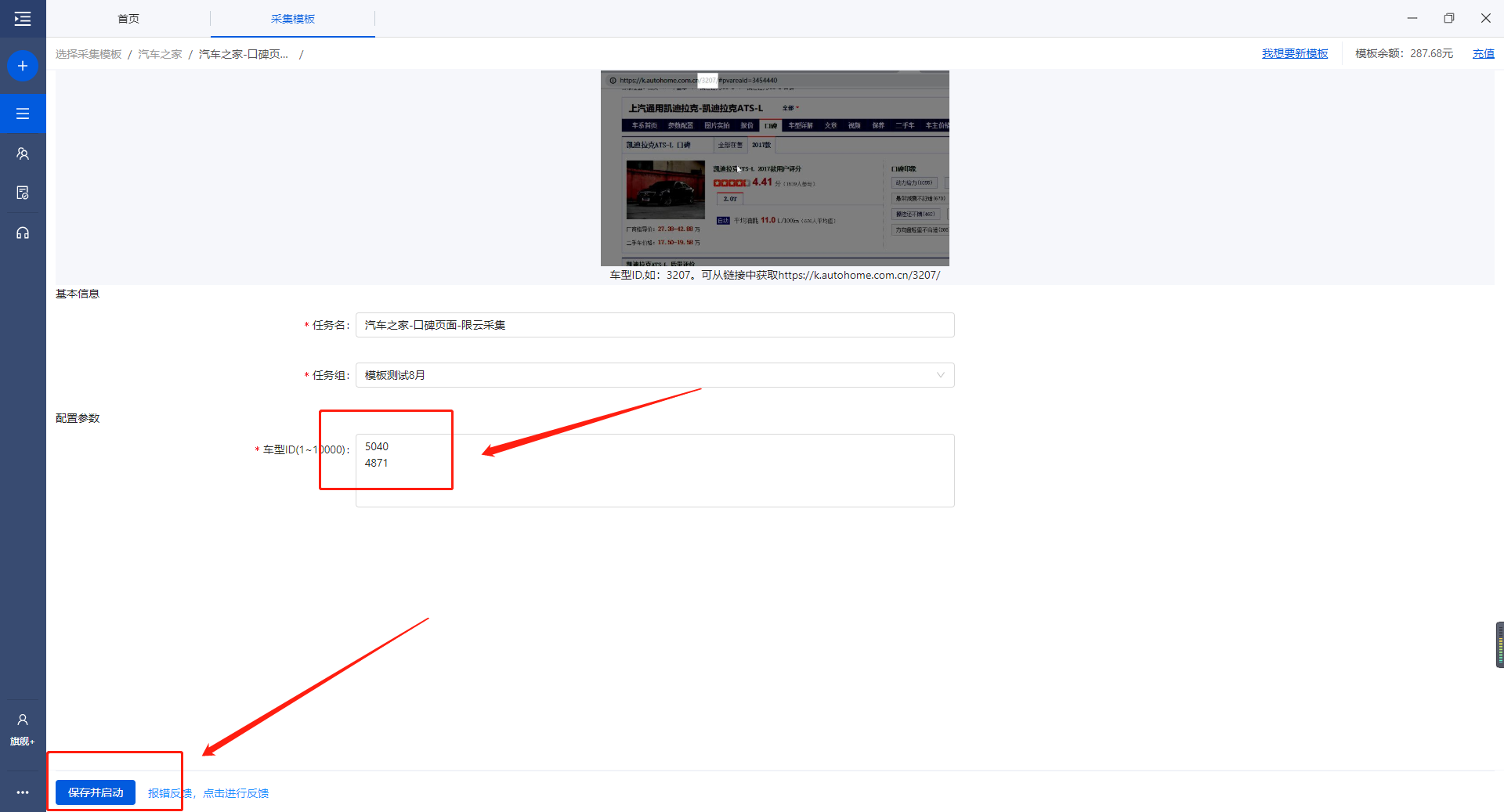Open the task list sidebar icon
The width and height of the screenshot is (1504, 812).
pos(23,114)
